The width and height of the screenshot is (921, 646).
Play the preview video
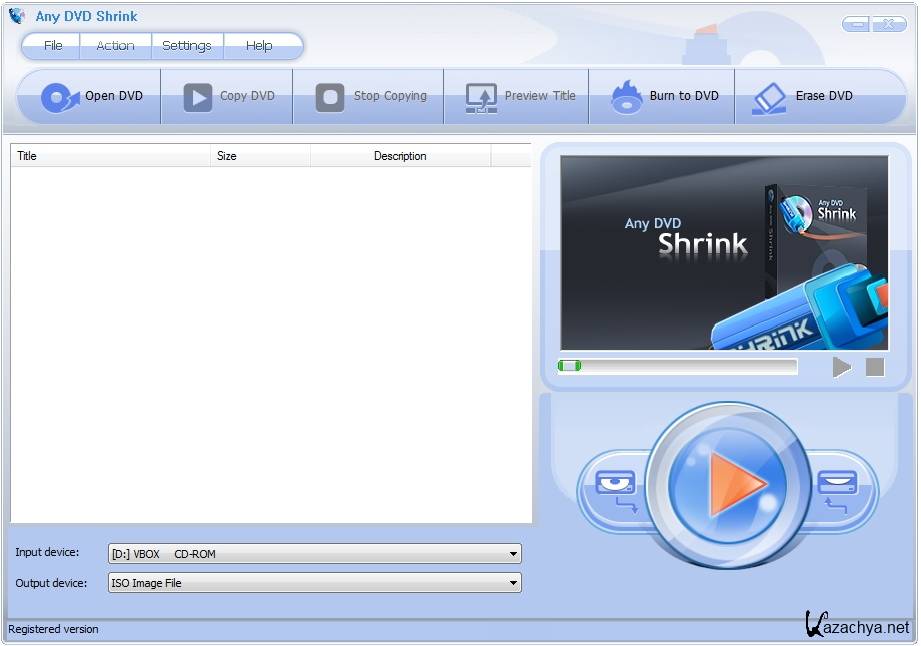[x=842, y=367]
